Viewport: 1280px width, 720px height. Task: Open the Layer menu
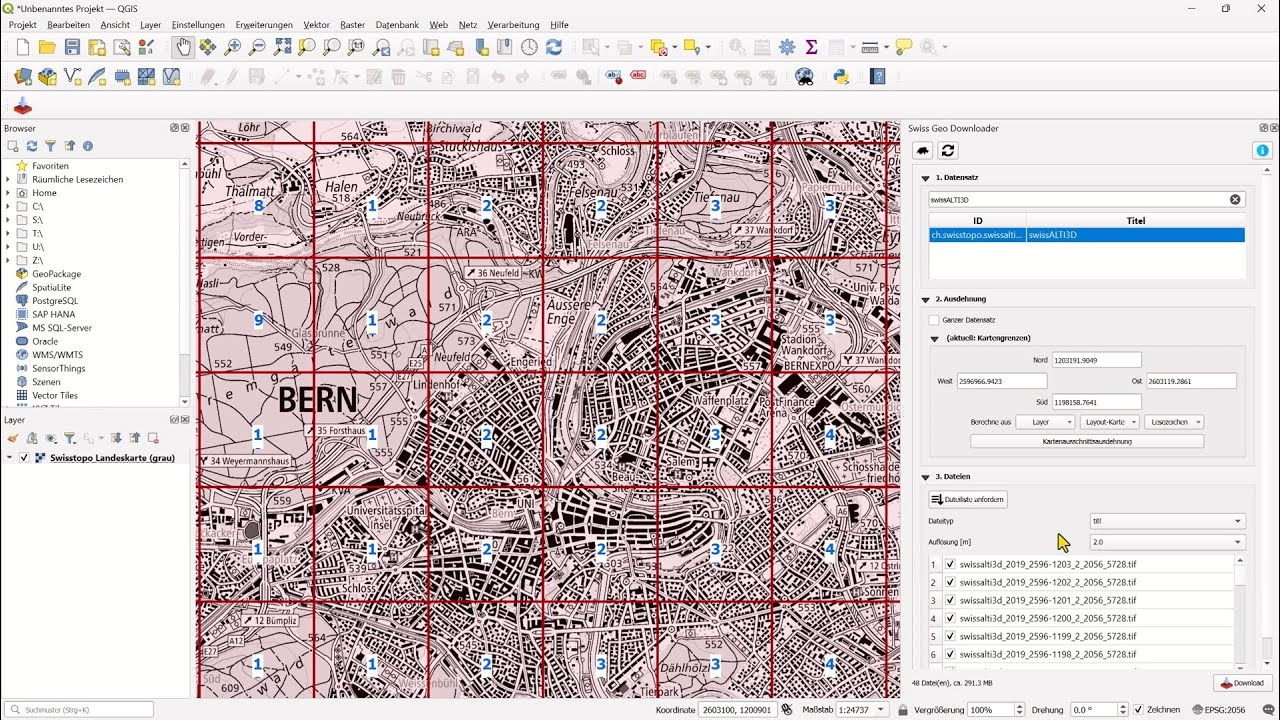point(150,25)
